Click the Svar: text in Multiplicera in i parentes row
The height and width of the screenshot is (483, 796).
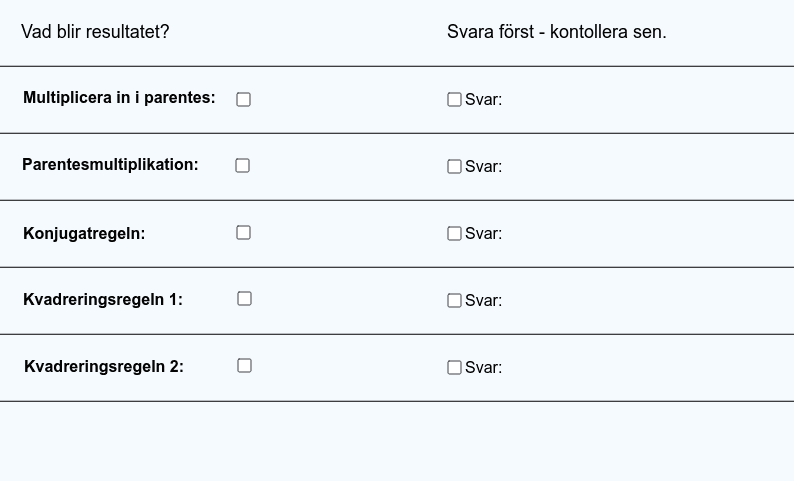click(x=483, y=100)
